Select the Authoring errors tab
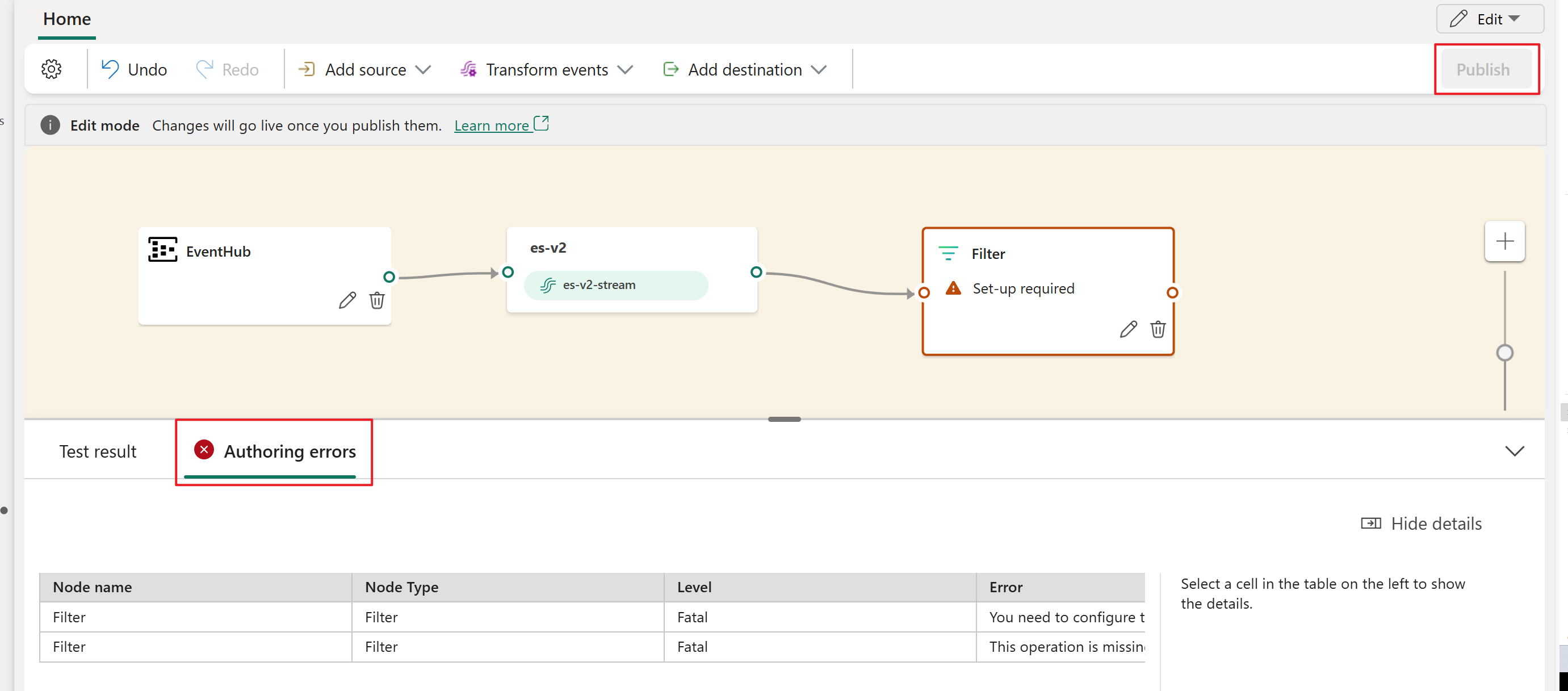The image size is (1568, 691). [x=275, y=451]
